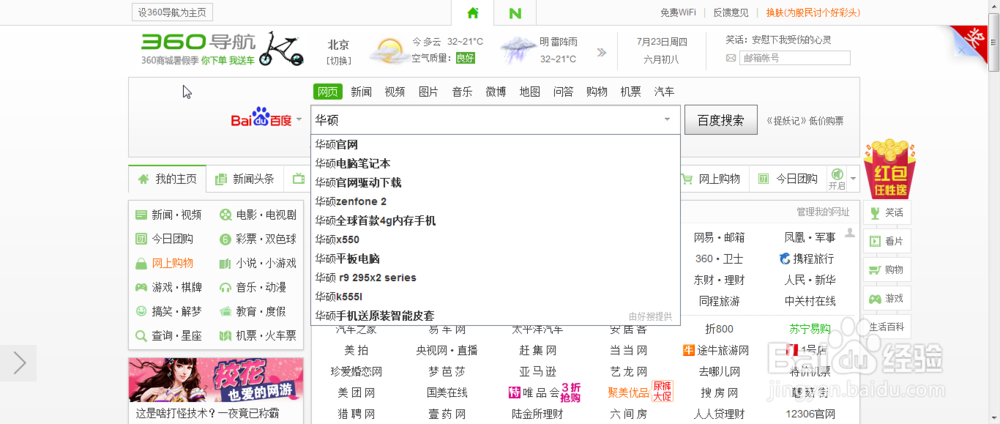Open 苏宁易购 green link
The height and width of the screenshot is (424, 1000).
click(x=810, y=329)
